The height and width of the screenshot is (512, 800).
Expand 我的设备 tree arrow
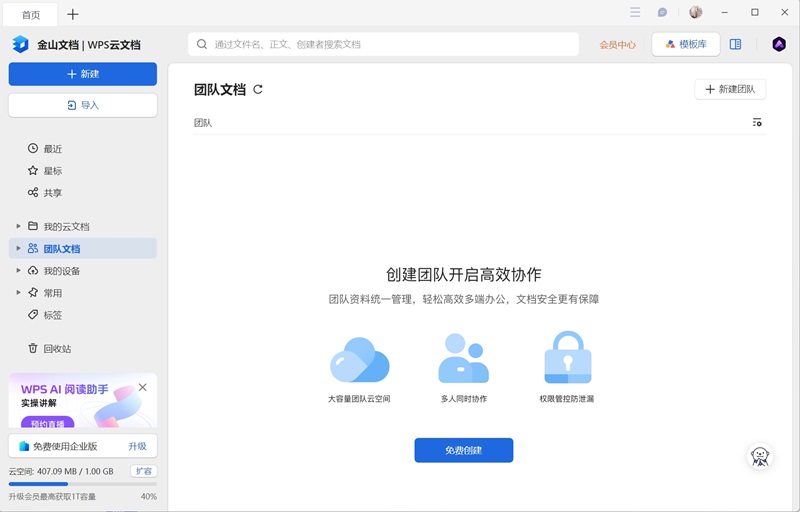(18, 270)
